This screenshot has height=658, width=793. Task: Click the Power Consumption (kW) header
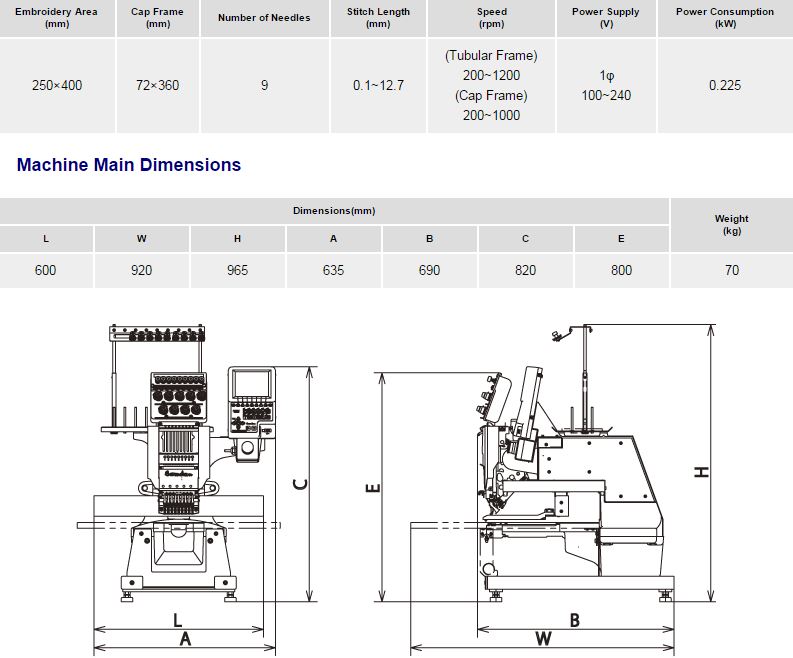click(x=725, y=18)
